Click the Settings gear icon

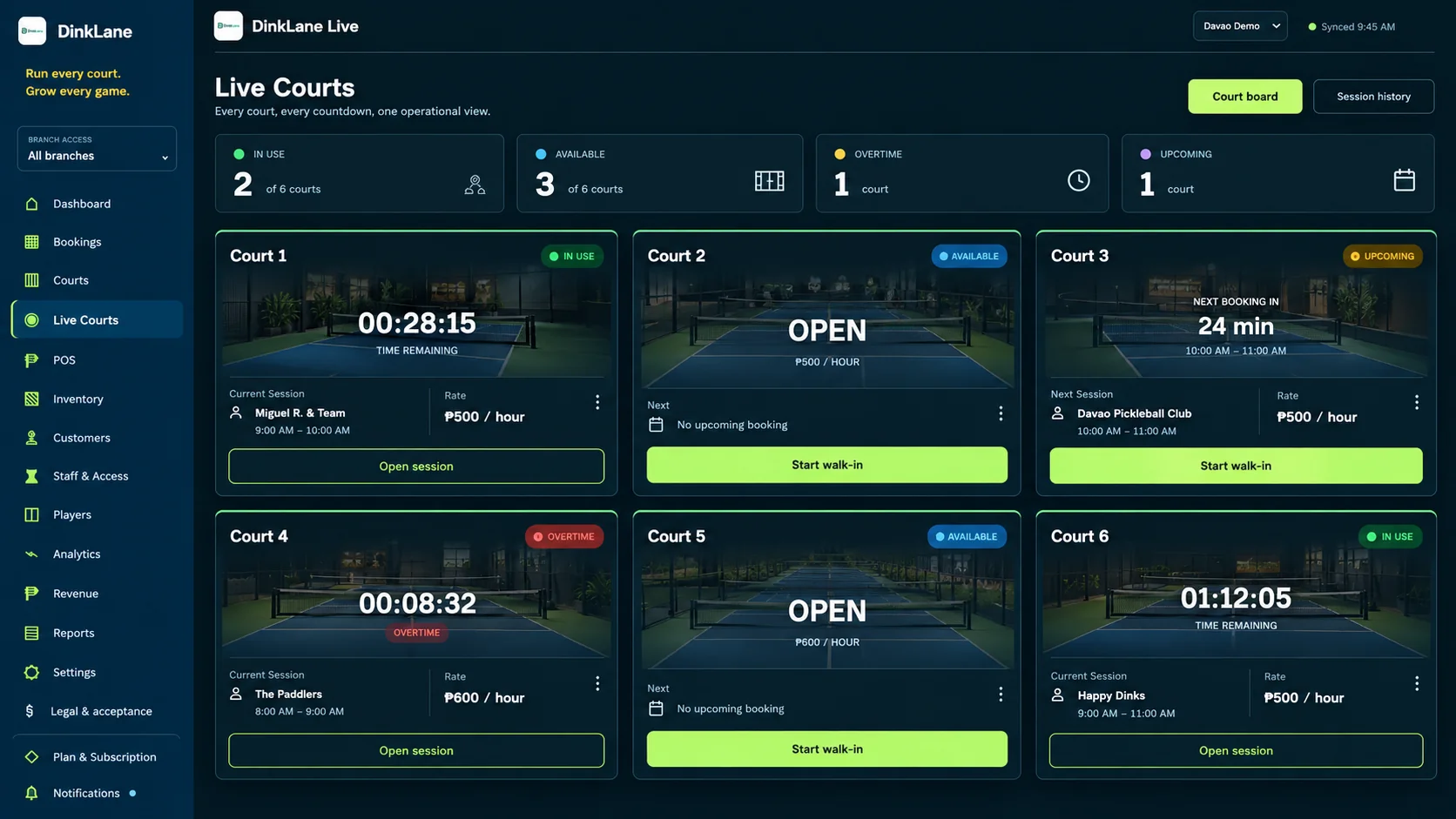coord(31,672)
